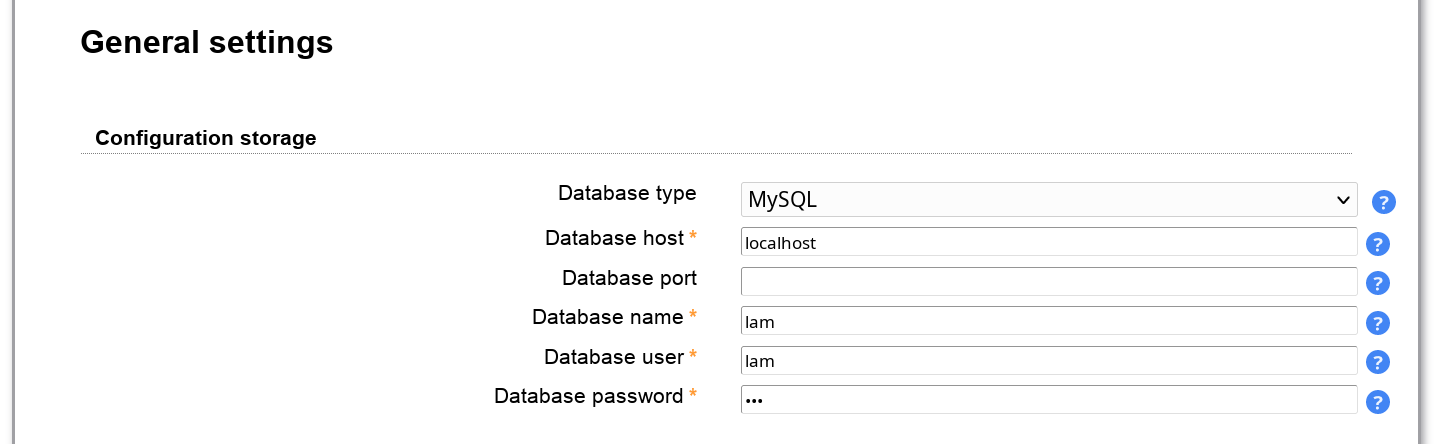Click the empty Database port field

point(1048,281)
